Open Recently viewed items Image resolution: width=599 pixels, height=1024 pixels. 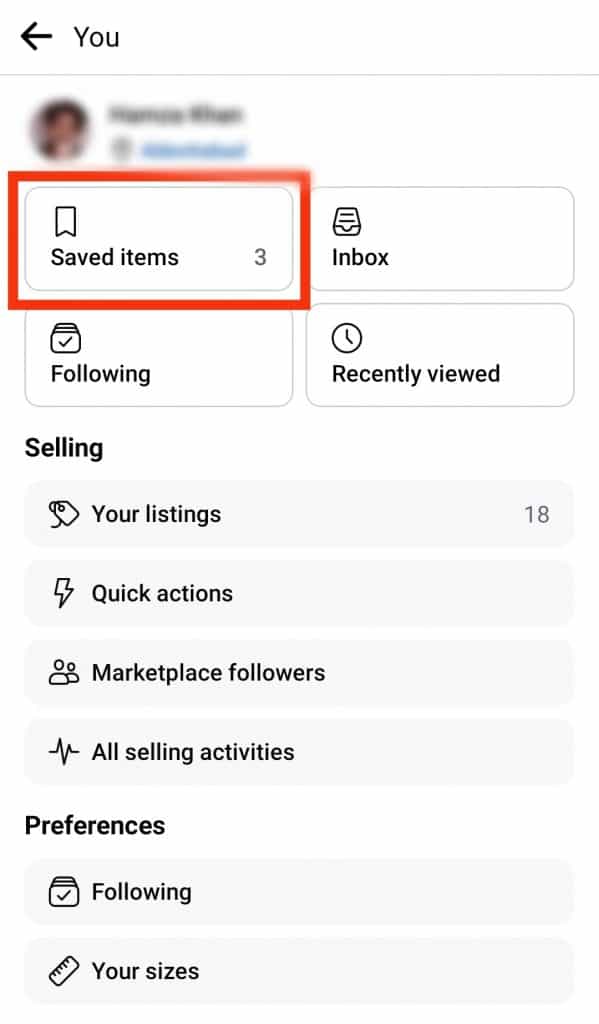pyautogui.click(x=440, y=355)
